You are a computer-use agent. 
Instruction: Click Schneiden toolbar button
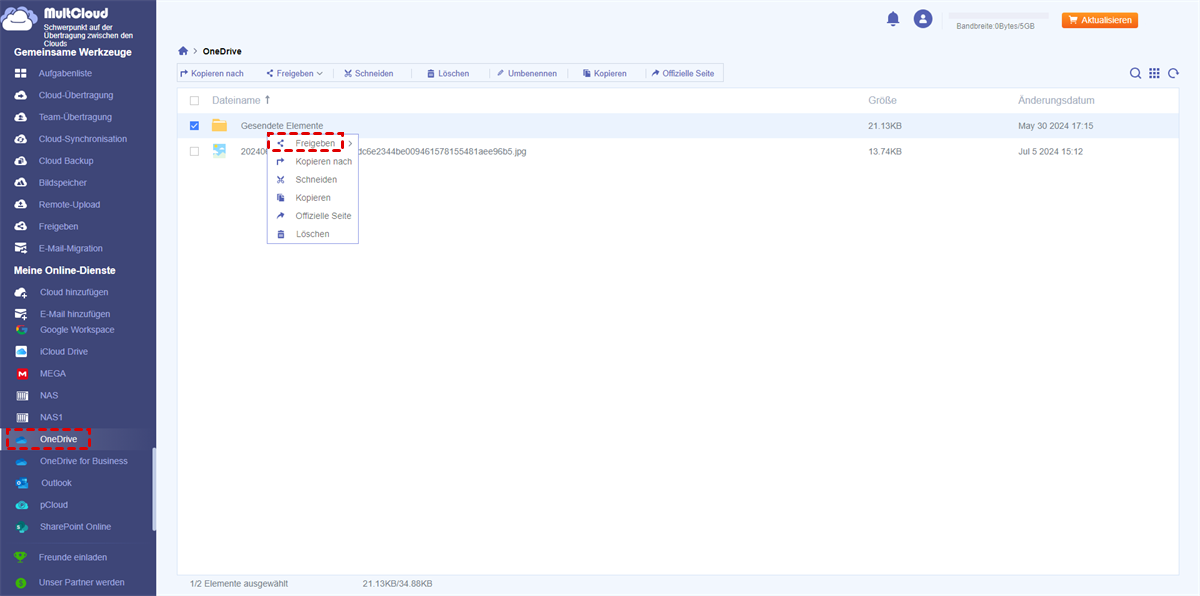367,73
